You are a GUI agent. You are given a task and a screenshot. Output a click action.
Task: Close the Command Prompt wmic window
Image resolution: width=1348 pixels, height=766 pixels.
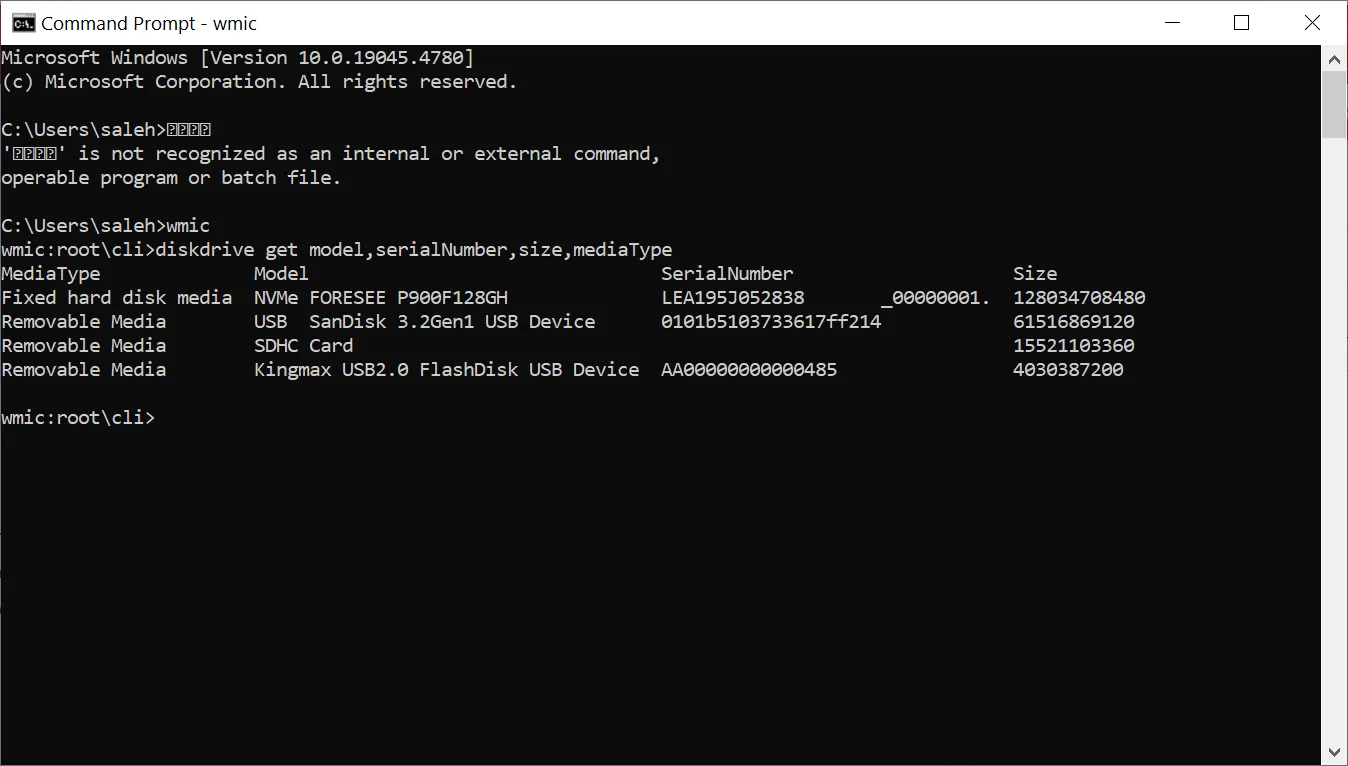pyautogui.click(x=1312, y=23)
